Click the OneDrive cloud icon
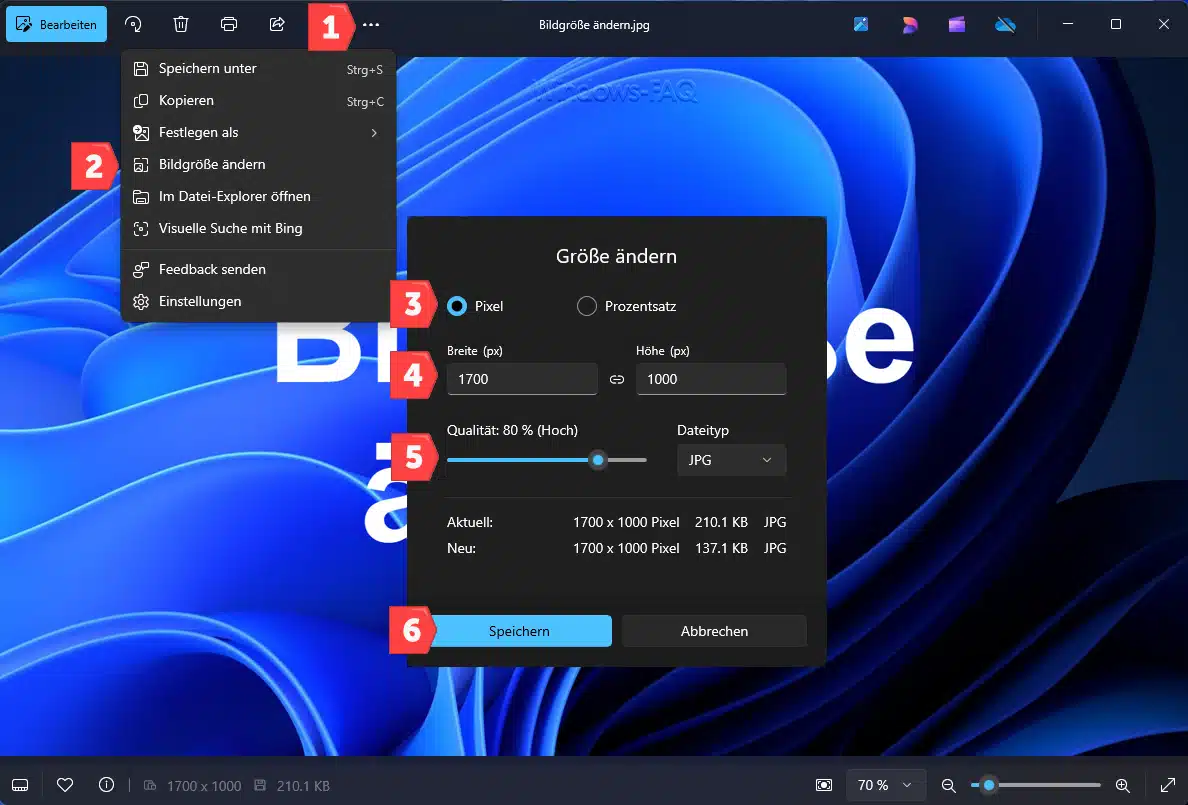Screen dimensions: 1188x805 tap(1005, 24)
